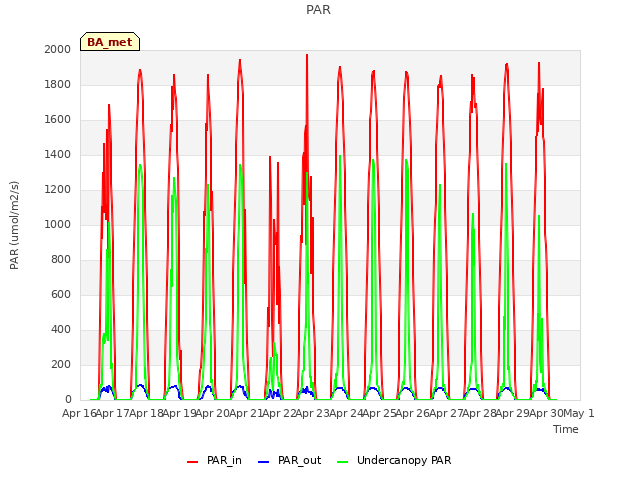Click the Apr 30 x-axis date label
This screenshot has width=640, height=480.
pyautogui.click(x=546, y=413)
